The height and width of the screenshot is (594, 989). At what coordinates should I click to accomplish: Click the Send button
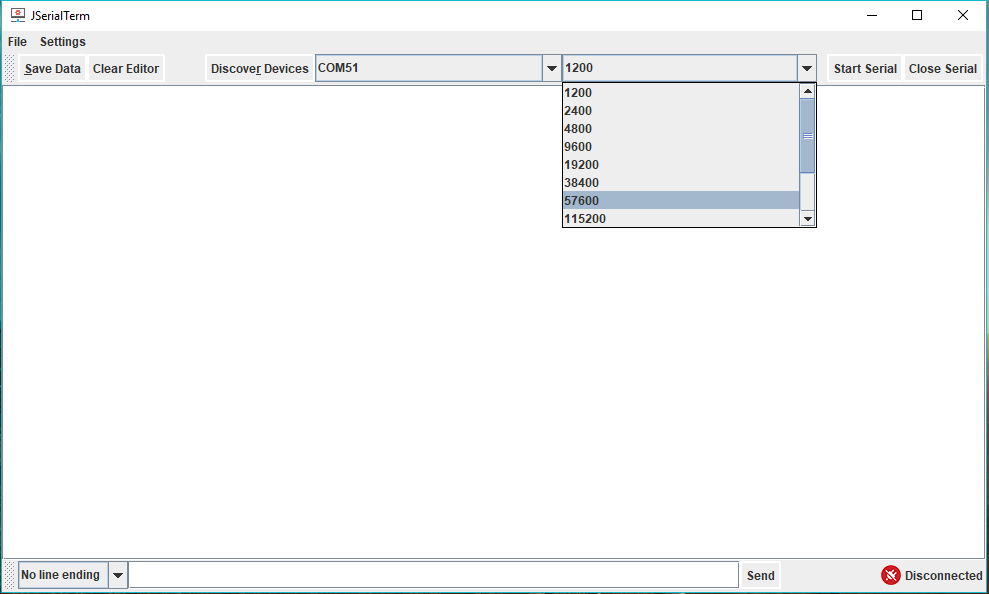click(760, 575)
